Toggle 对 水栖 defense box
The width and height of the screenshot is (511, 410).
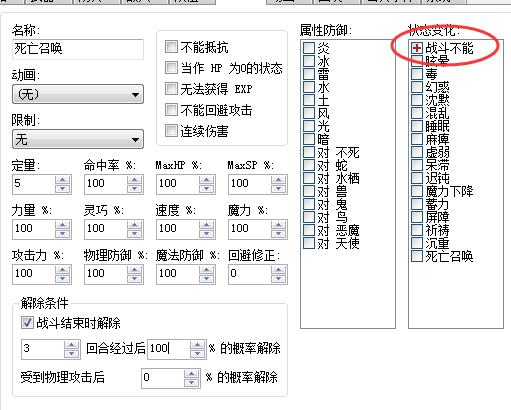309,178
